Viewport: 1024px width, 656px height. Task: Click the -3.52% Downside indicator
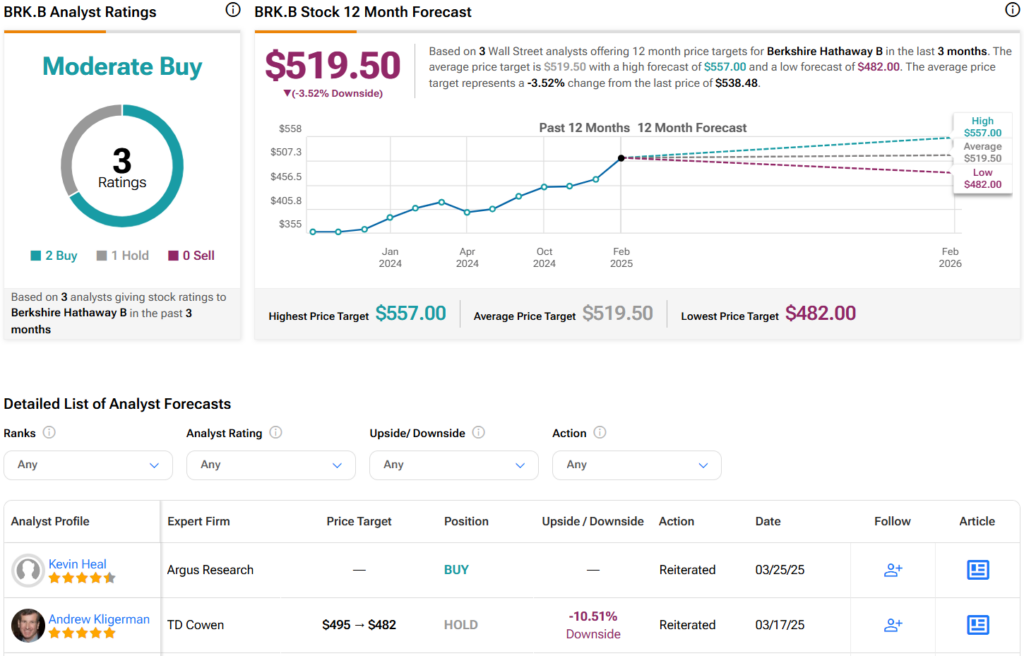point(333,93)
